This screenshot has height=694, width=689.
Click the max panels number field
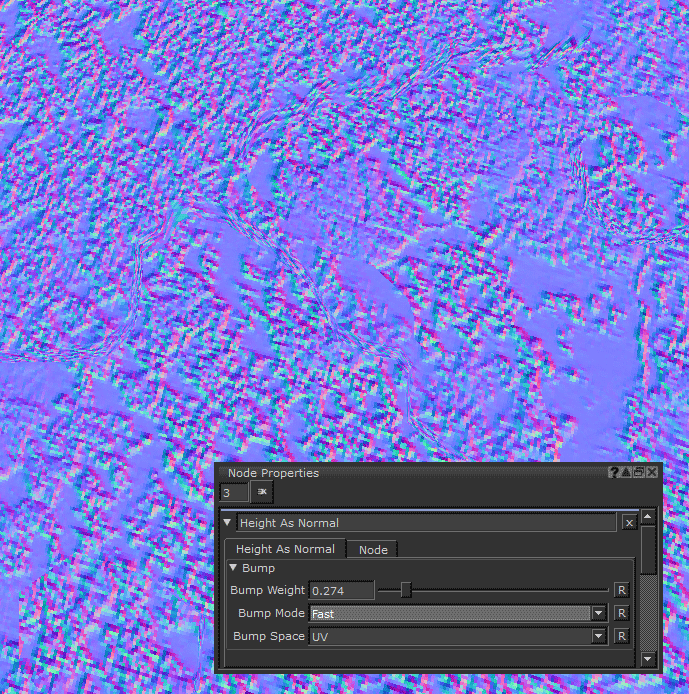(233, 492)
